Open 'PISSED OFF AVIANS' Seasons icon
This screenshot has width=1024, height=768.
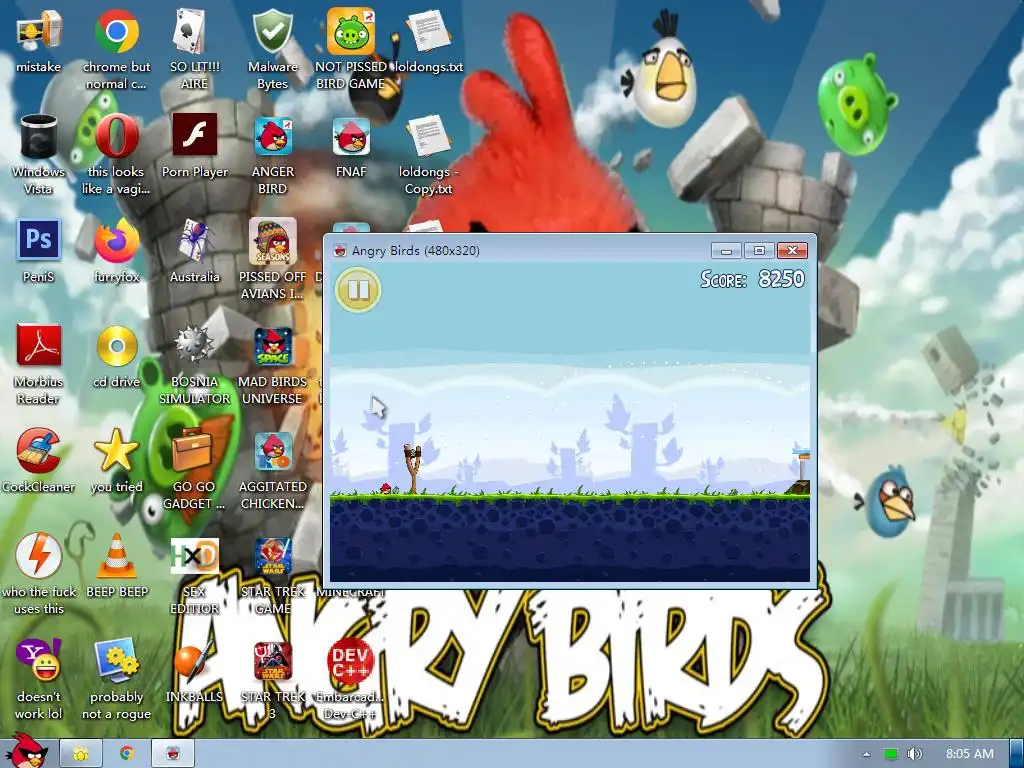click(x=272, y=241)
